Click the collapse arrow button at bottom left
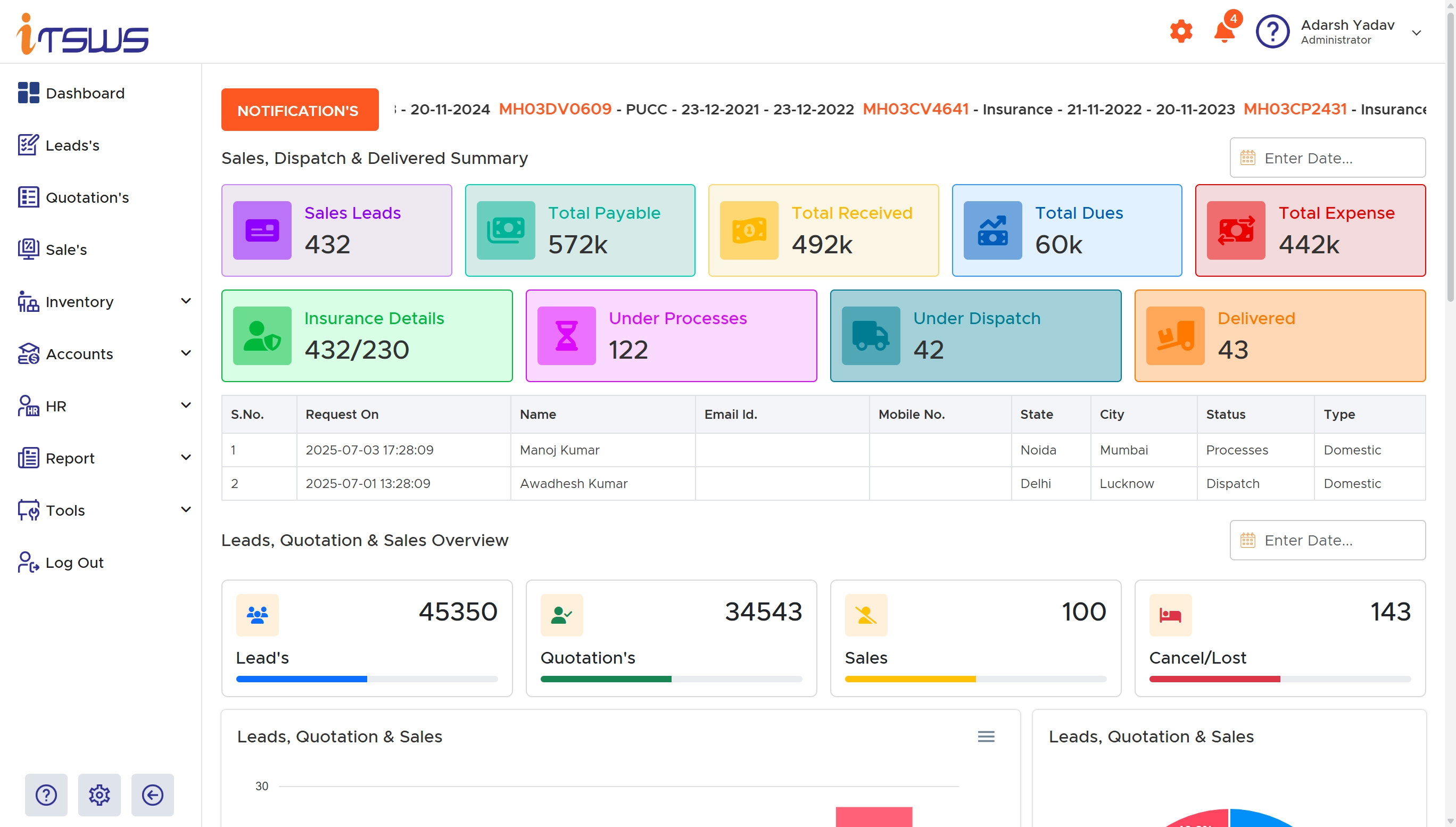Image resolution: width=1456 pixels, height=827 pixels. click(152, 795)
